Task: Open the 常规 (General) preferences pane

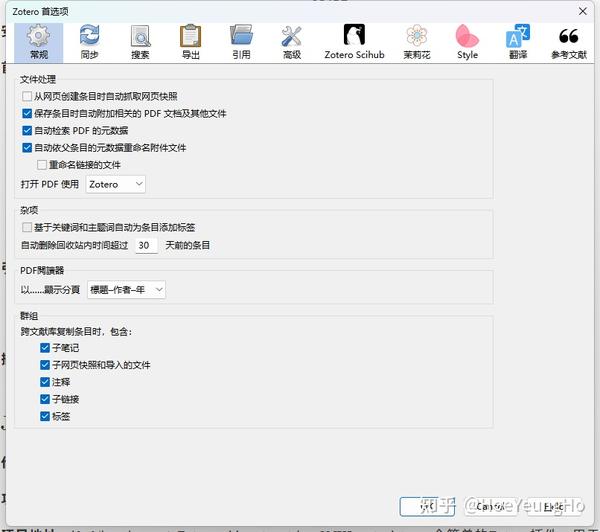Action: click(x=39, y=42)
